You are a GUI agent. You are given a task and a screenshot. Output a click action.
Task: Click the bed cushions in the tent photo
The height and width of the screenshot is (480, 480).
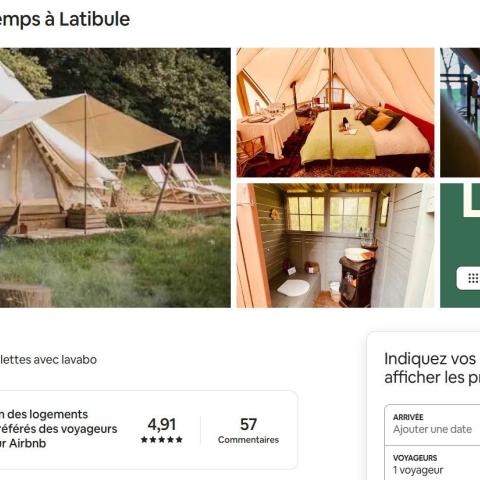click(380, 119)
